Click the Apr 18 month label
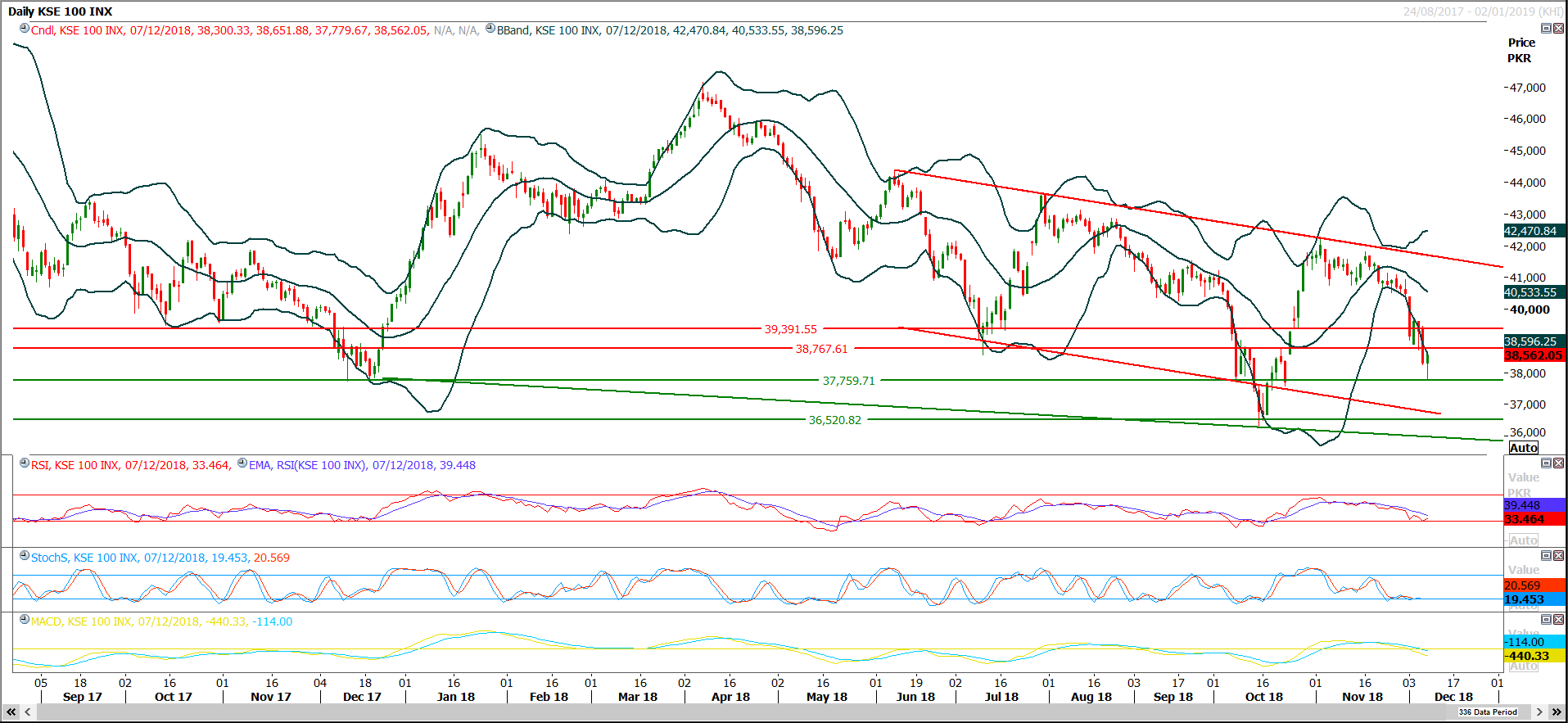The width and height of the screenshot is (1568, 723). 730,697
